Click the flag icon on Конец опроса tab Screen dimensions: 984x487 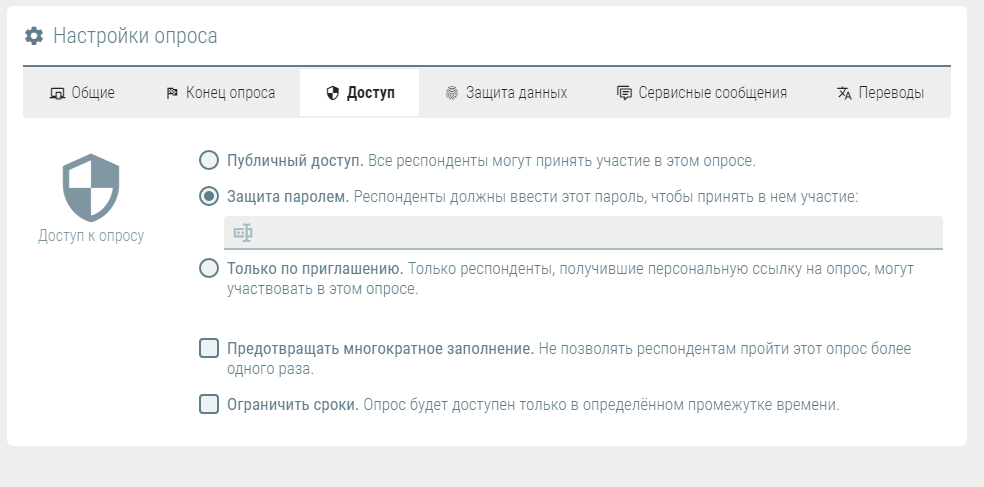coord(172,93)
